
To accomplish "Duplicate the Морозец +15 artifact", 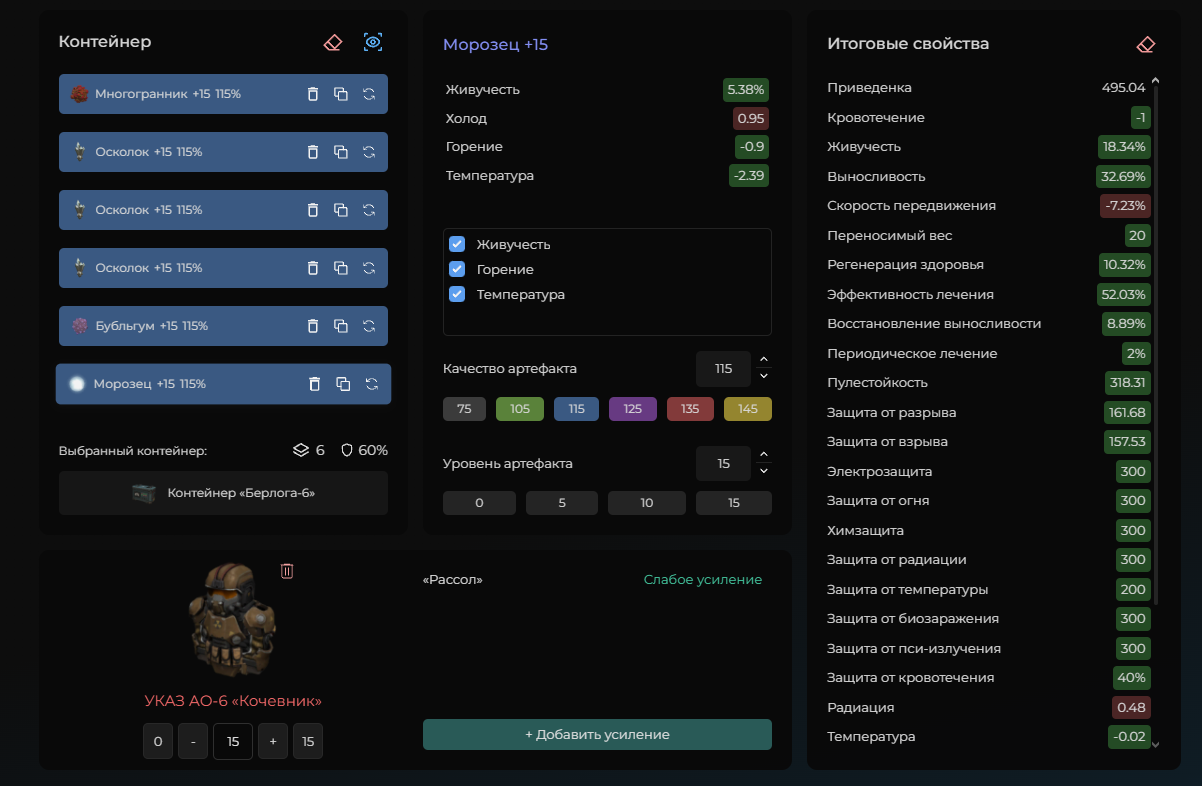I will point(343,384).
